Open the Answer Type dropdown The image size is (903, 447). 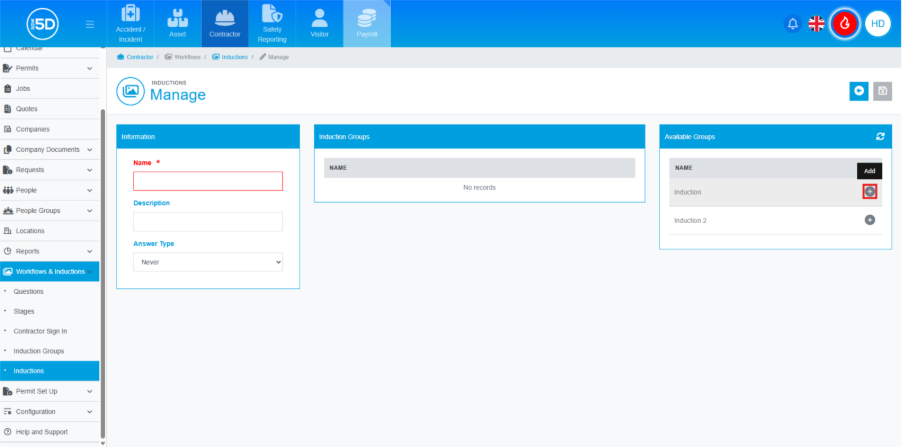point(208,262)
